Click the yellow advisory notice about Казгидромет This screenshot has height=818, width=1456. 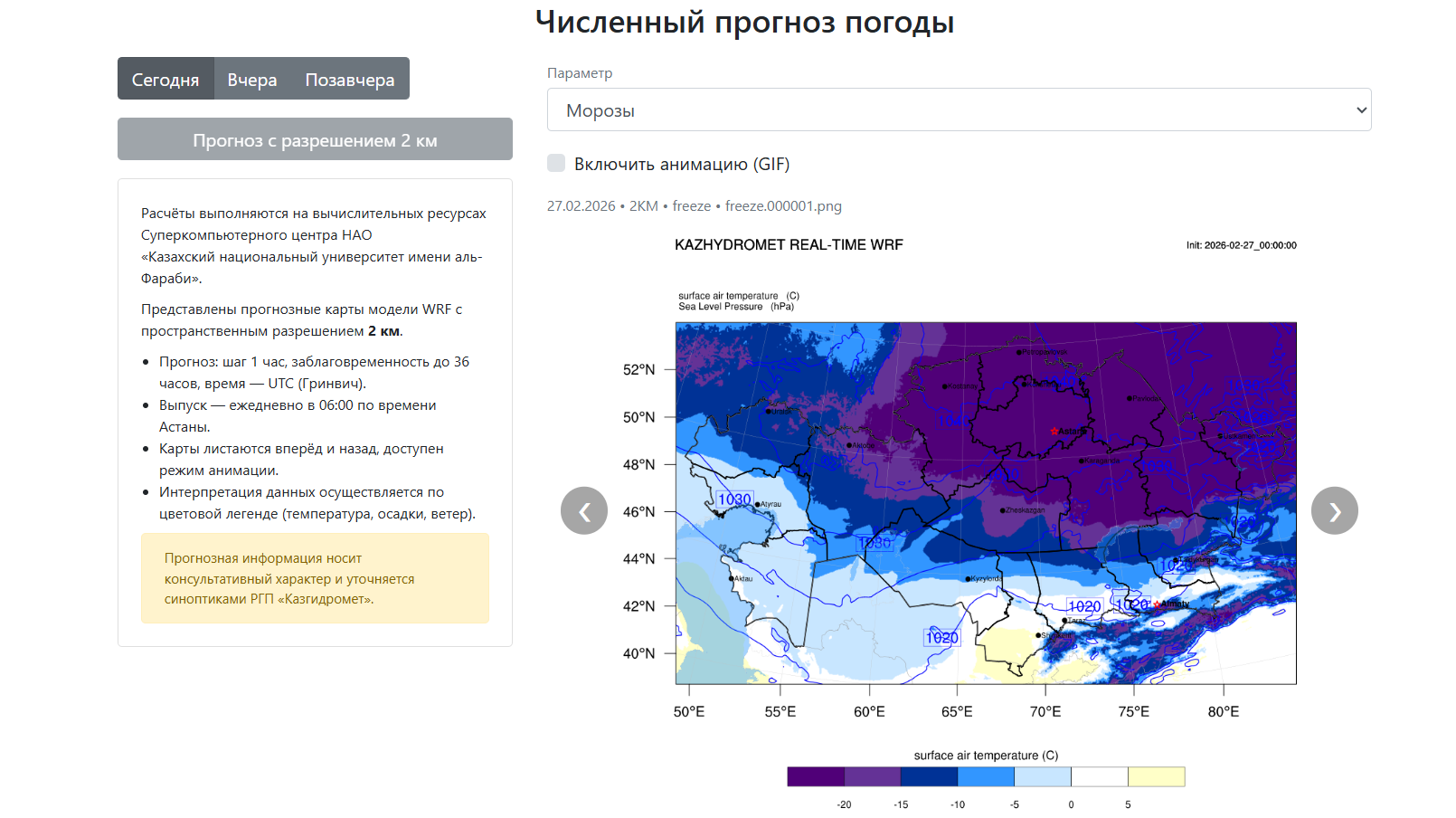tap(315, 578)
